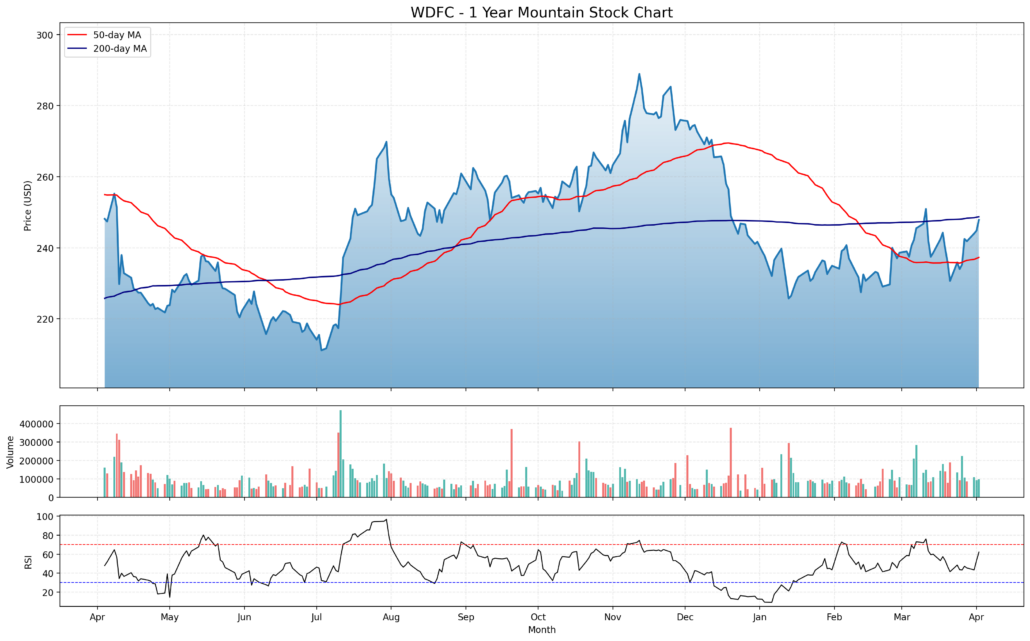
Task: Click the "RSI" axis label
Action: click(x=28, y=562)
